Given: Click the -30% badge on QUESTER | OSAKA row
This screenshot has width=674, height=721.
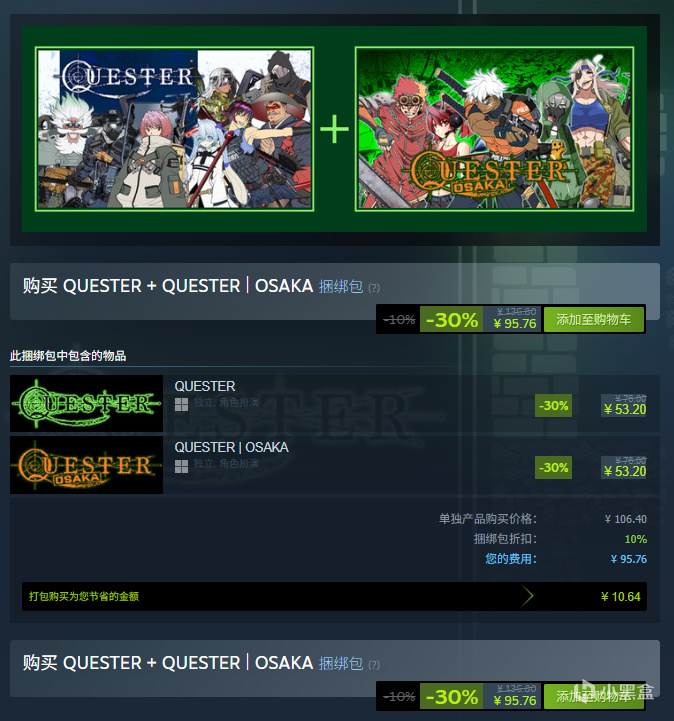Looking at the screenshot, I should click(554, 468).
